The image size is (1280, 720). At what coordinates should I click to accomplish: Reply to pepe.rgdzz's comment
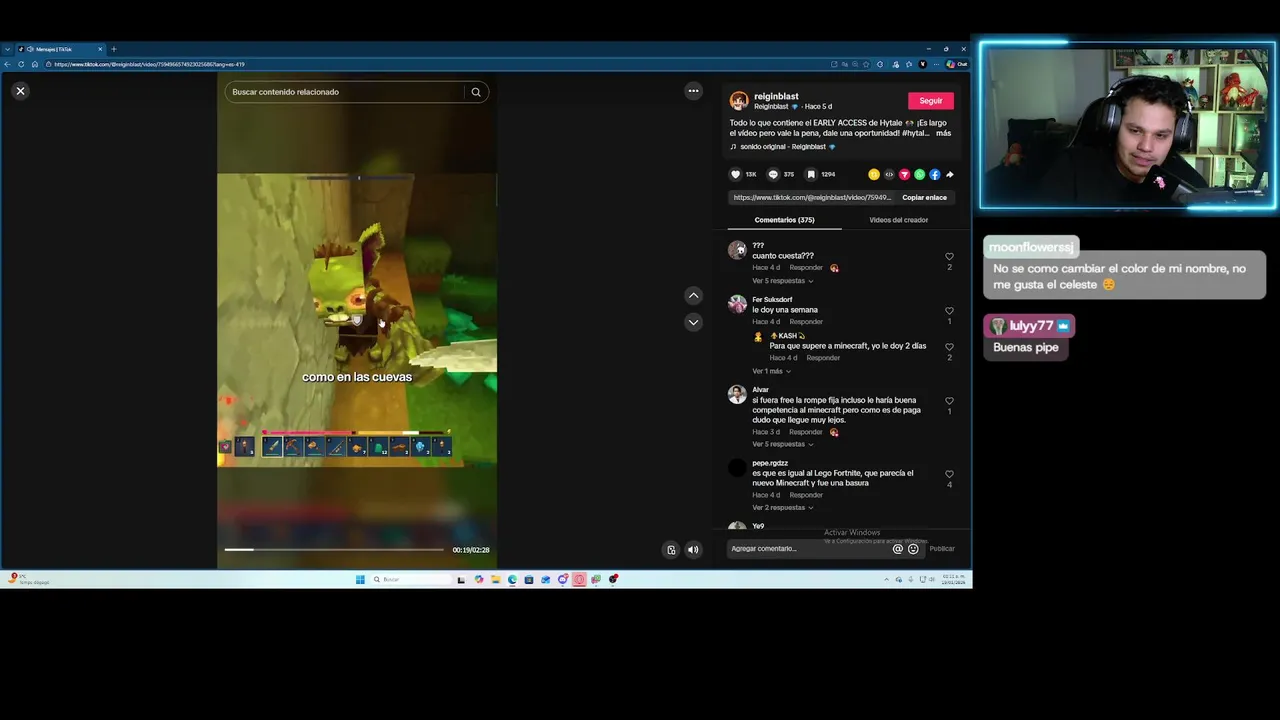806,495
